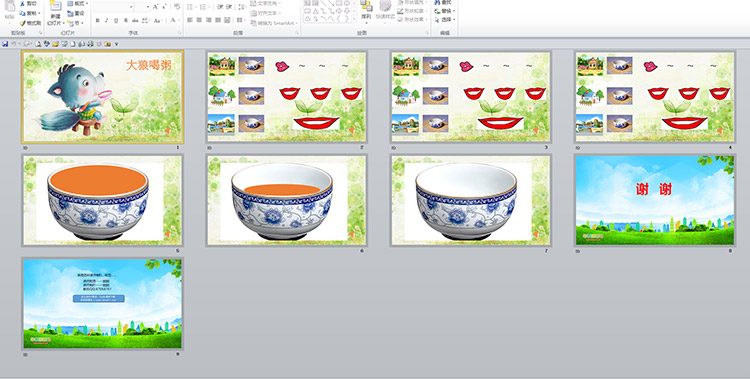This screenshot has height=379, width=750.
Task: Open the clipboard group dialog launcher
Action: coord(41,33)
